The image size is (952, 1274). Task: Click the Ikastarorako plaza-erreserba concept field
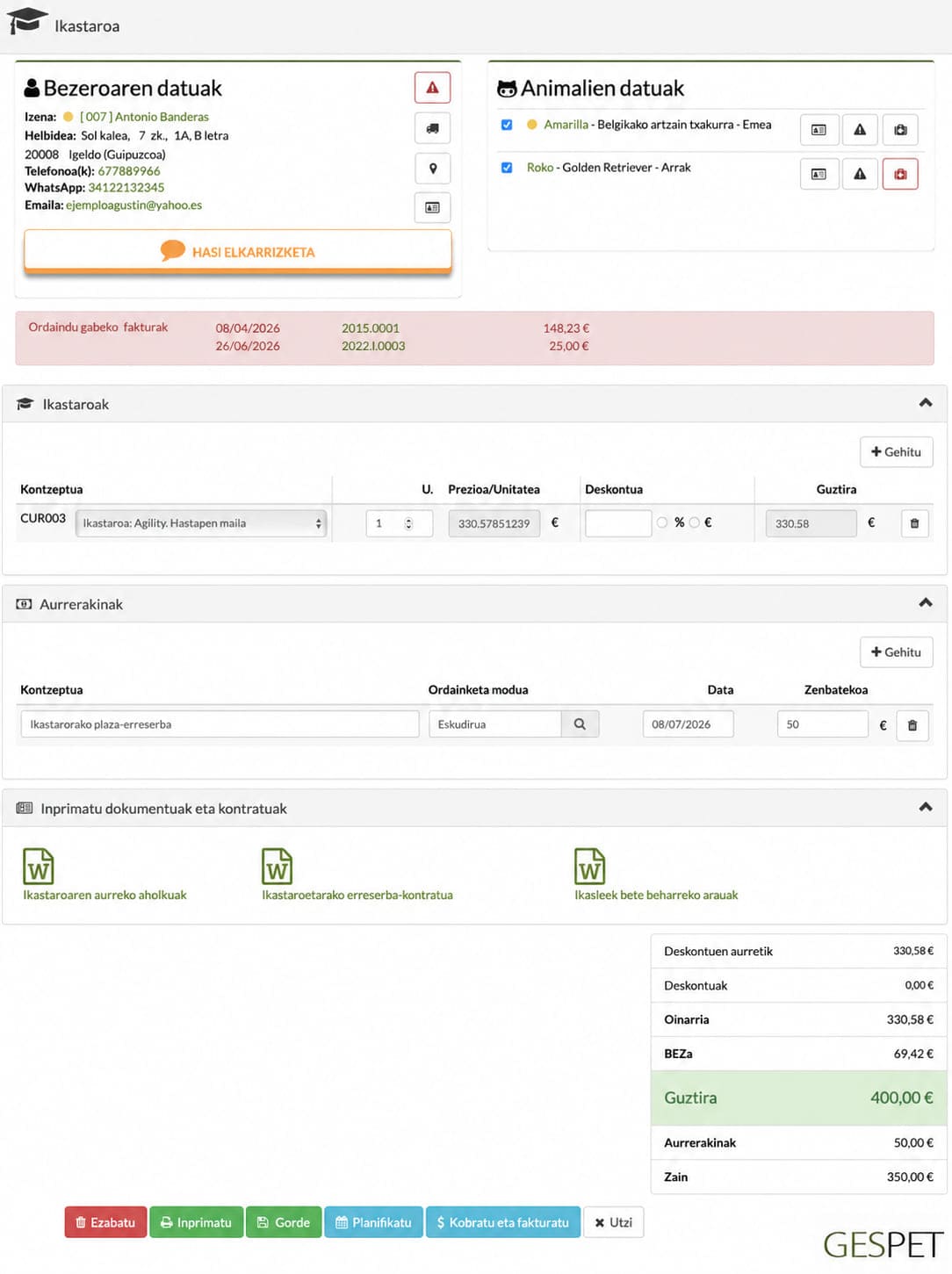tap(220, 724)
